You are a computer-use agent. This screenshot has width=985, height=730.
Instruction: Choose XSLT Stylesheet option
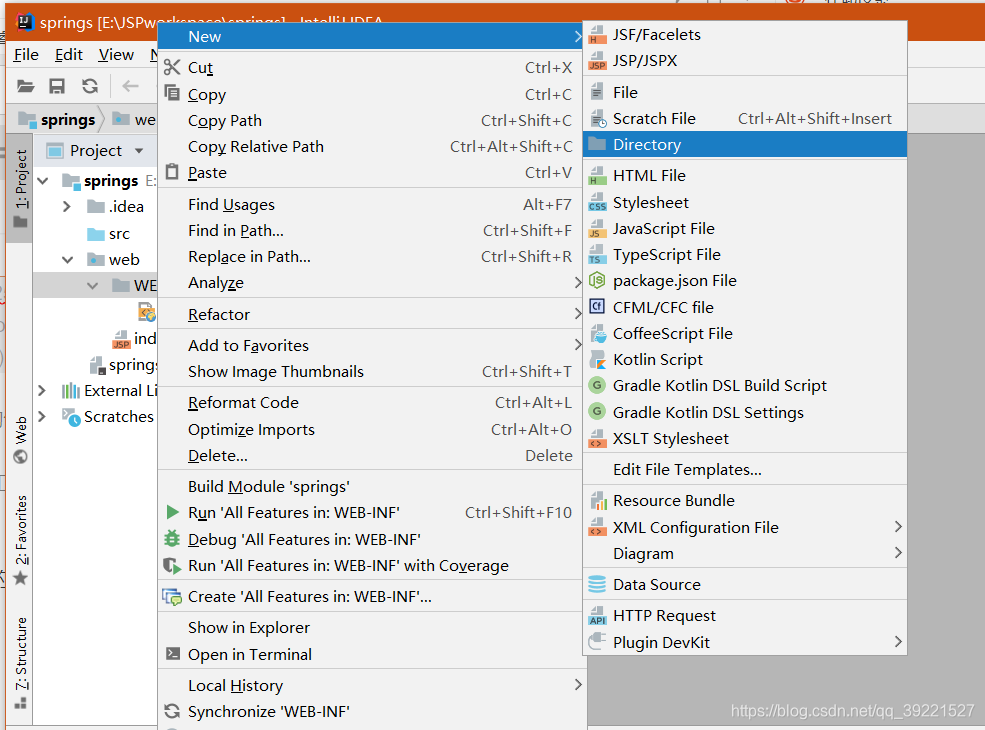point(745,439)
